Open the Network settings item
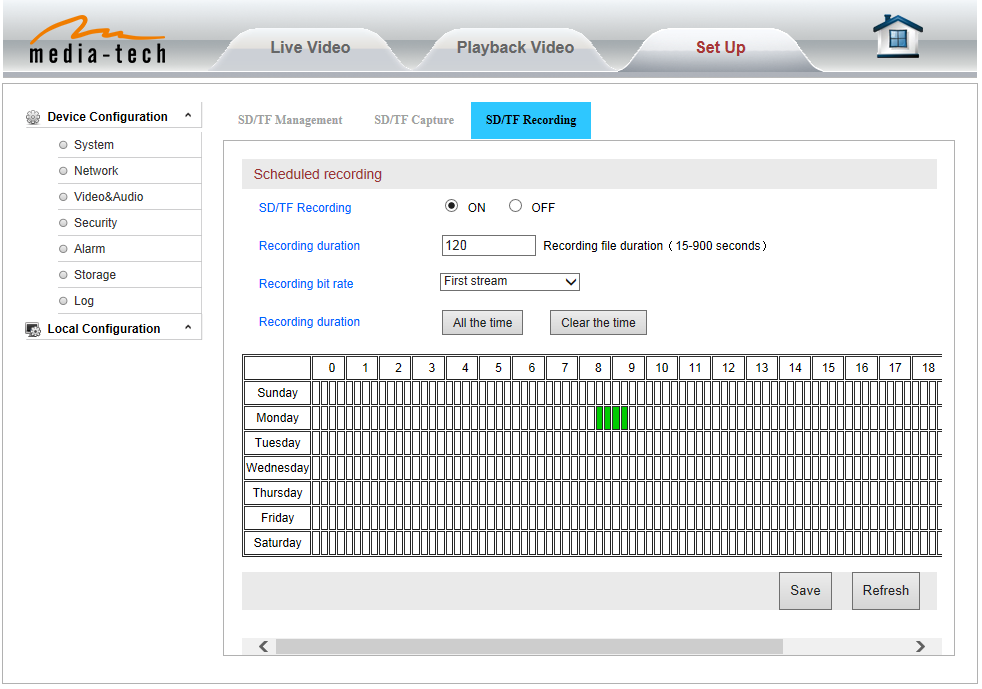This screenshot has height=689, width=982. tap(96, 171)
